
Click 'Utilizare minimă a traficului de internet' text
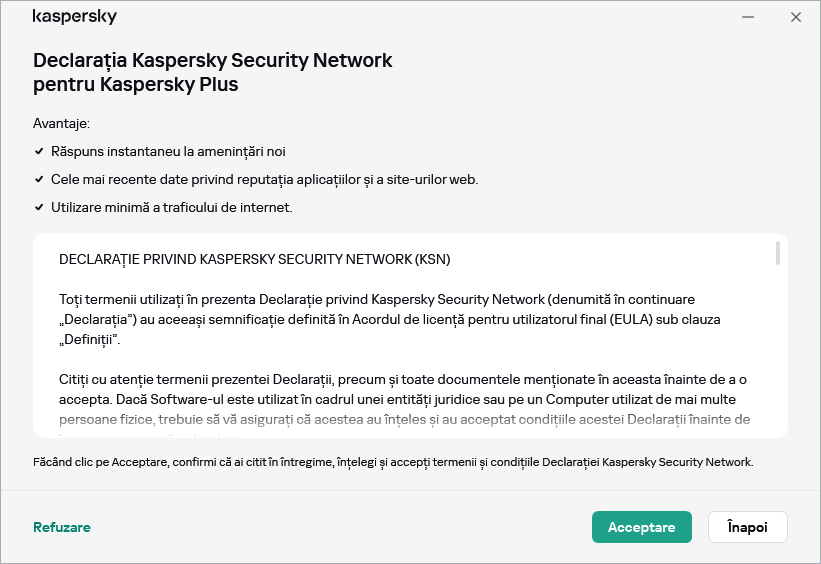click(x=171, y=208)
